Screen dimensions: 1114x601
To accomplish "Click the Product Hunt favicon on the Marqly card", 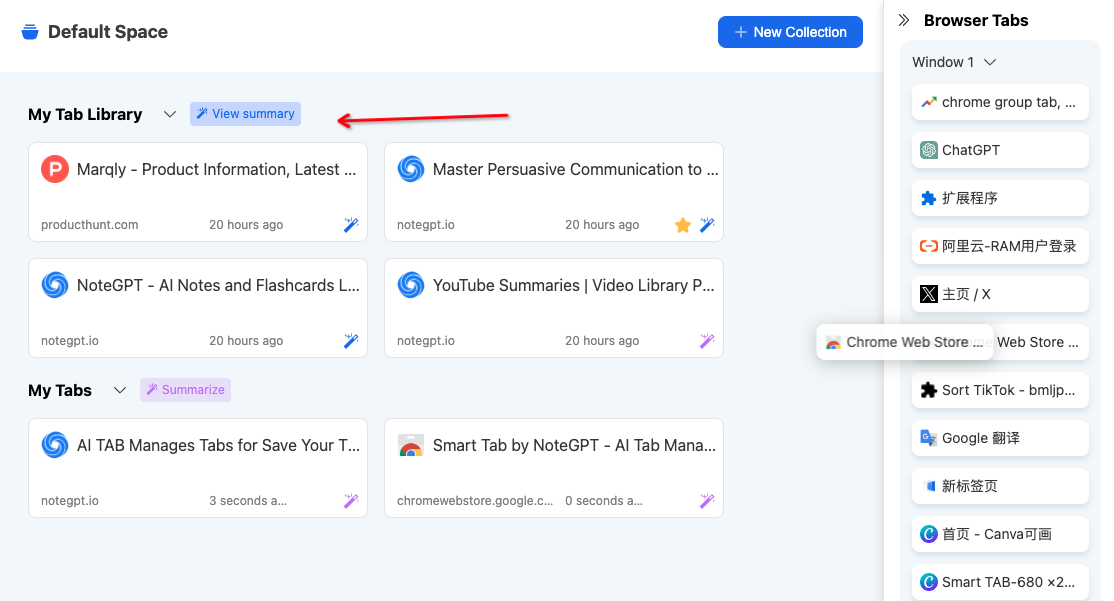I will point(54,169).
